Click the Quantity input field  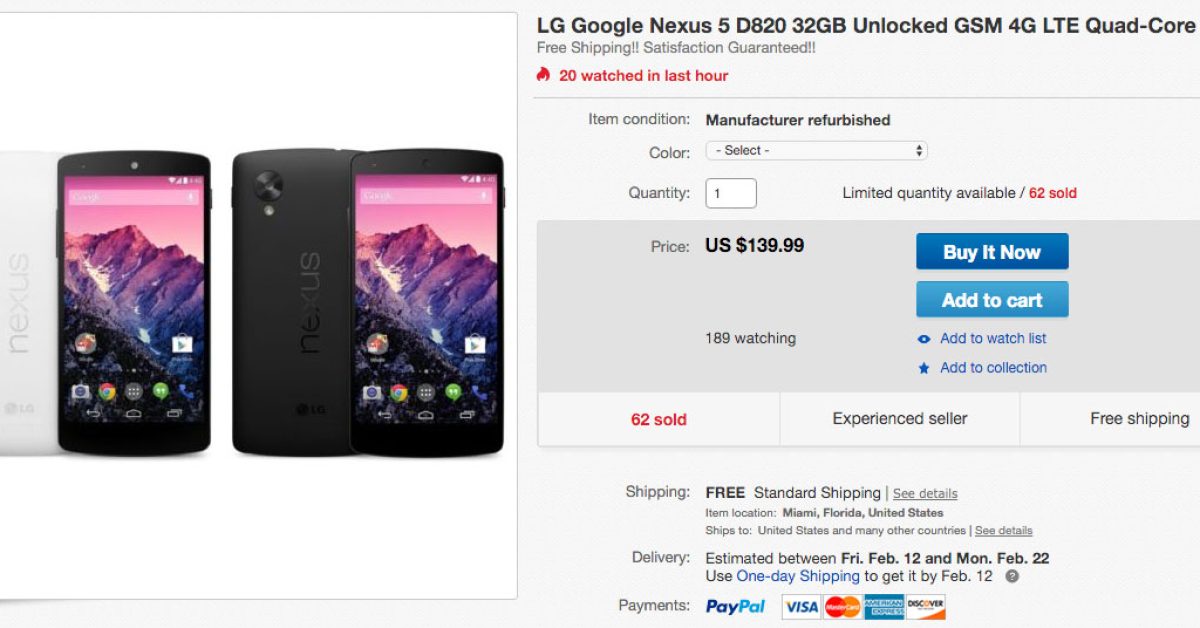(x=731, y=193)
